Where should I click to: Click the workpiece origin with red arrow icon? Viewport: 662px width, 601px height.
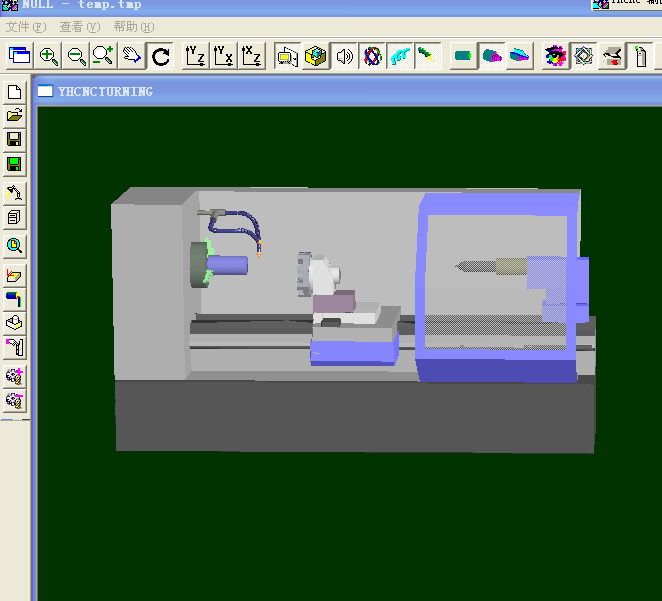14,276
